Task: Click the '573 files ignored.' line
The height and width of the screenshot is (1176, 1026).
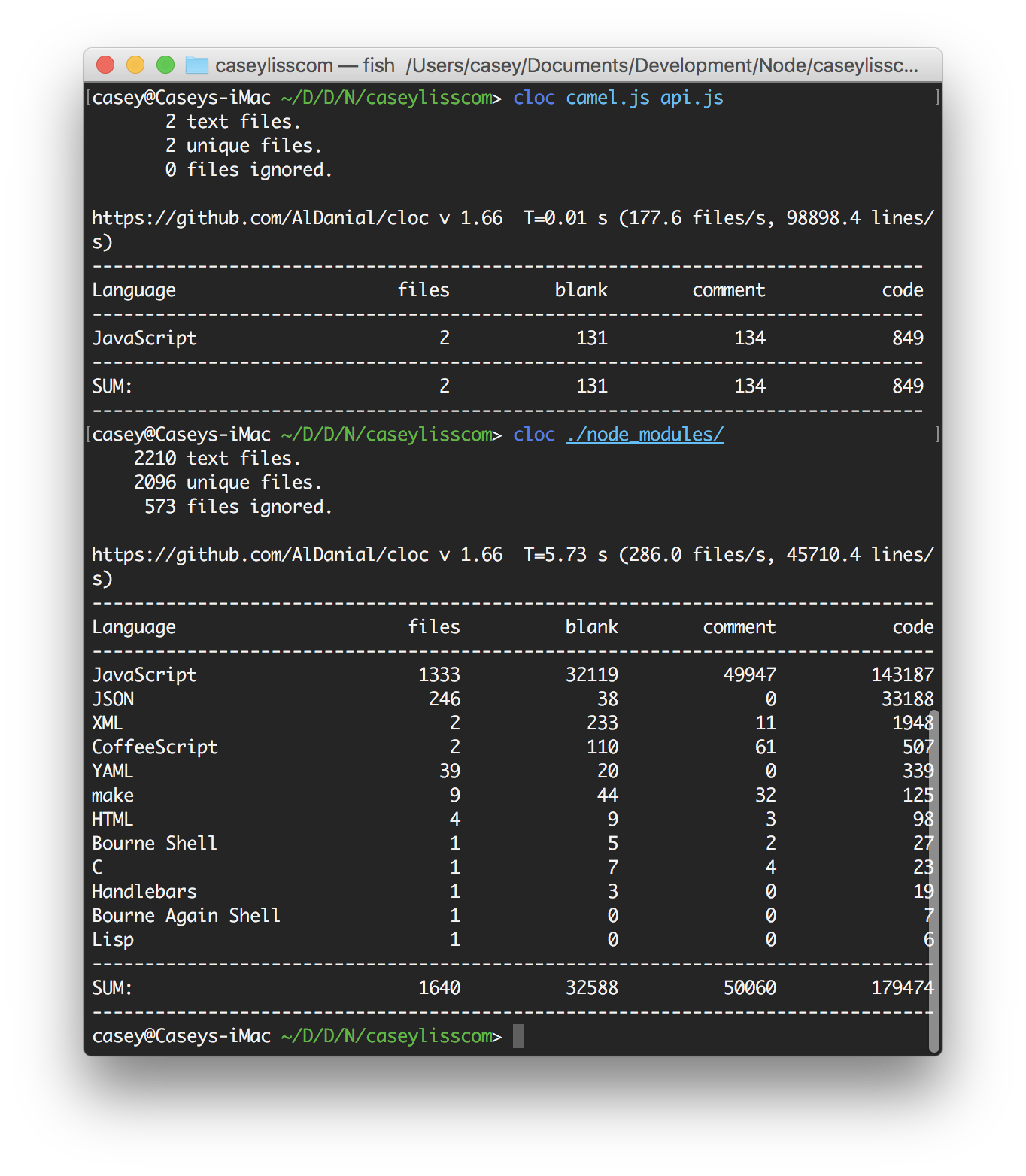Action: [238, 507]
